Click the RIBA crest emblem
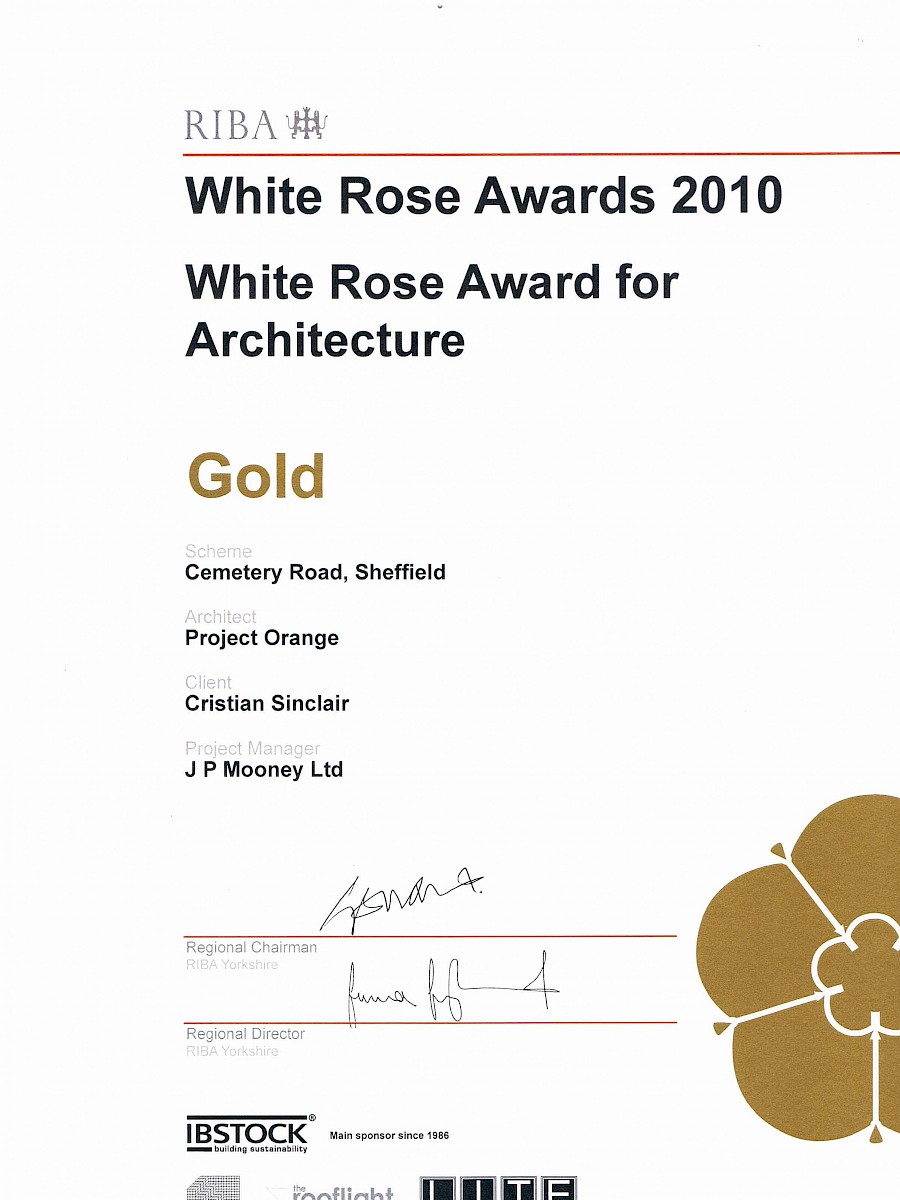This screenshot has width=900, height=1200. coord(306,125)
